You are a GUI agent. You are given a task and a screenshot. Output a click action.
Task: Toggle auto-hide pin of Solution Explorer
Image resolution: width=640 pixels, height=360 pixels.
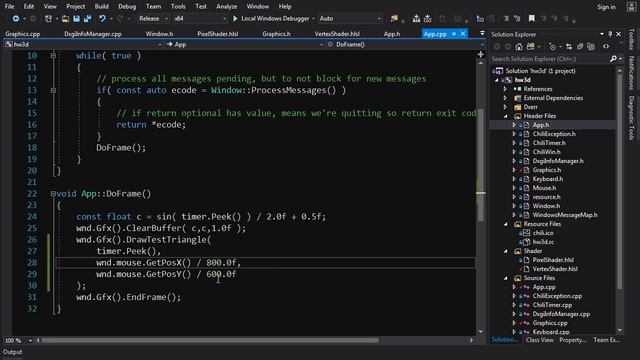click(610, 34)
